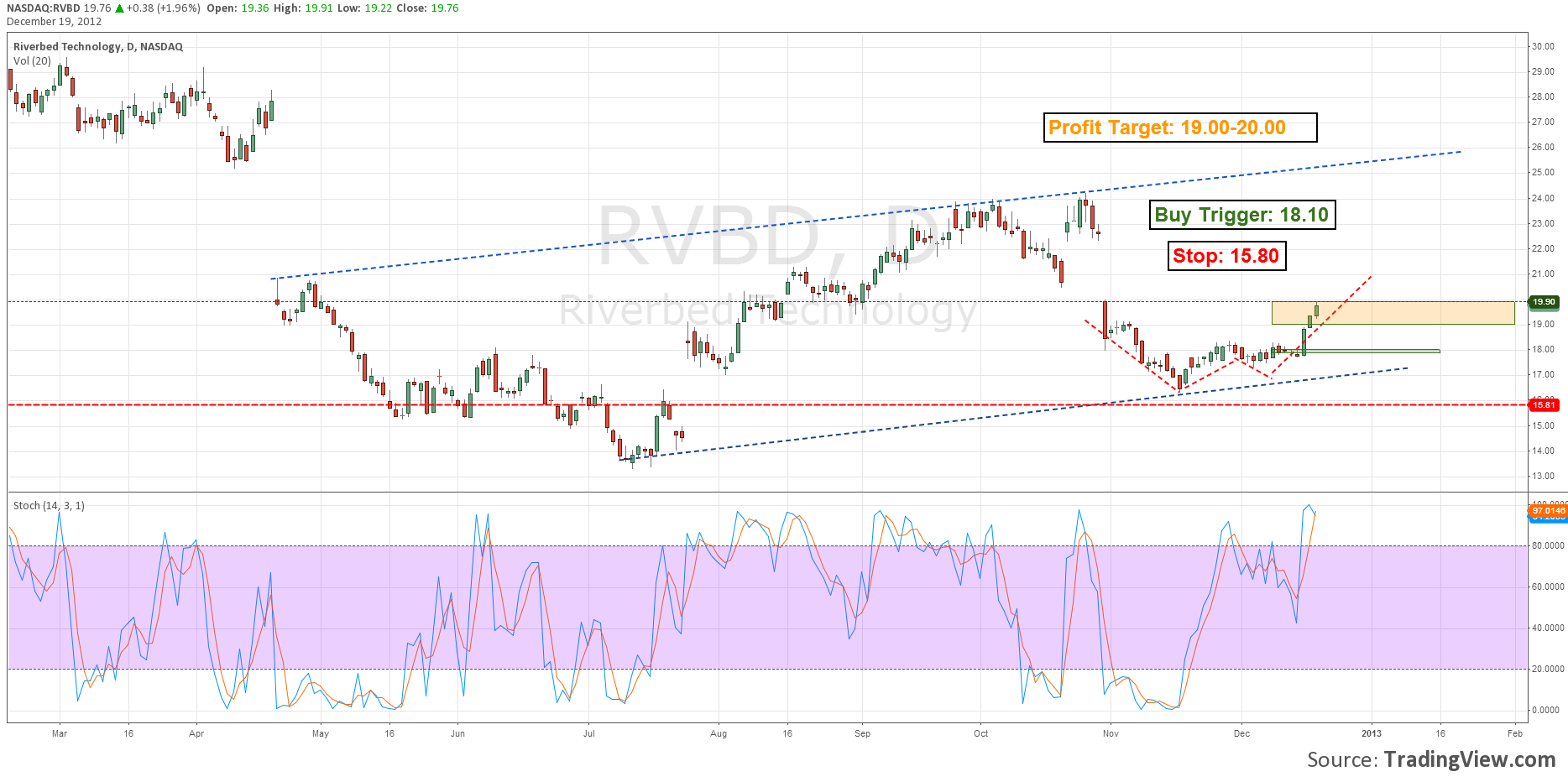Click the NASDAQ:RVBD ticker symbol in header
The height and width of the screenshot is (782, 1568).
pyautogui.click(x=43, y=8)
